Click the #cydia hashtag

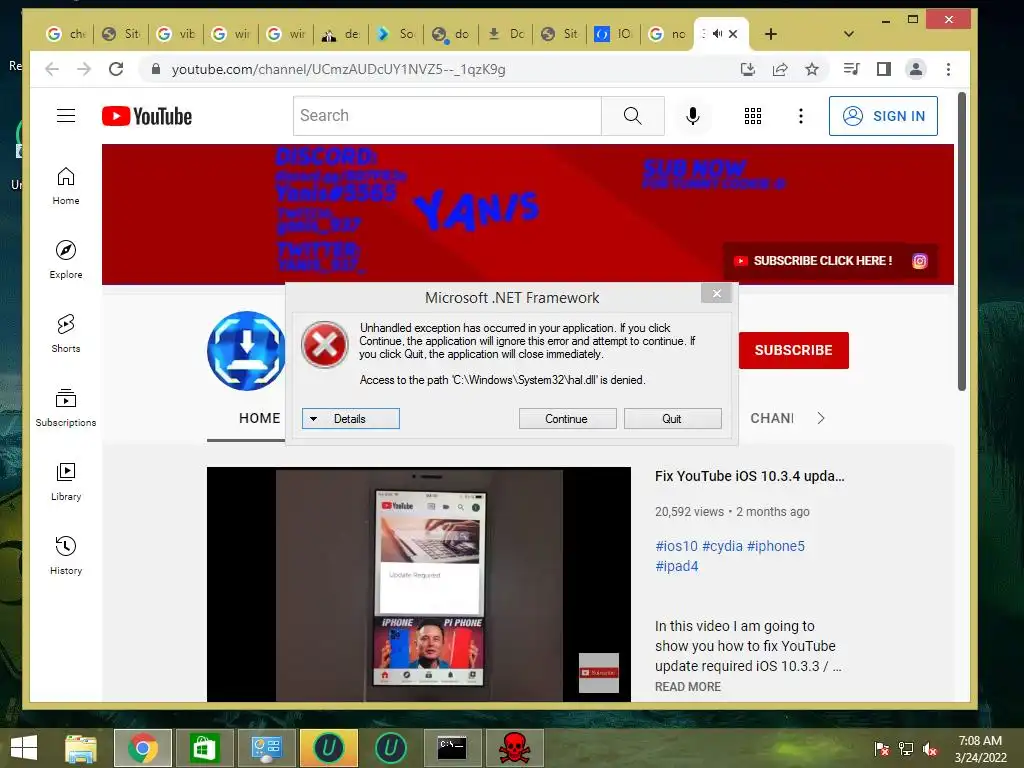tap(722, 546)
